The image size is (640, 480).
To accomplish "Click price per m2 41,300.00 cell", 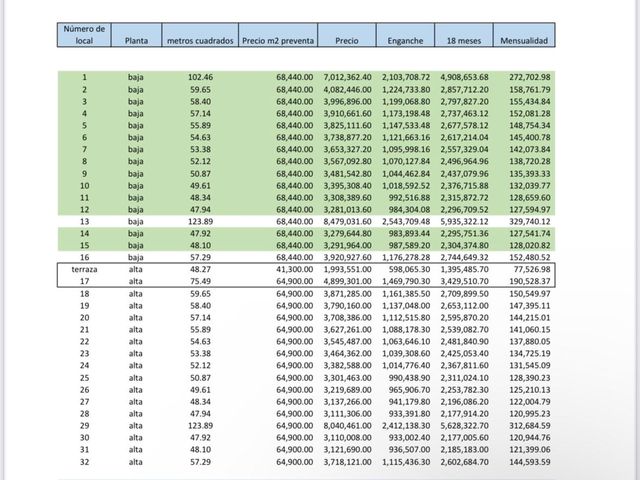I will [x=295, y=269].
